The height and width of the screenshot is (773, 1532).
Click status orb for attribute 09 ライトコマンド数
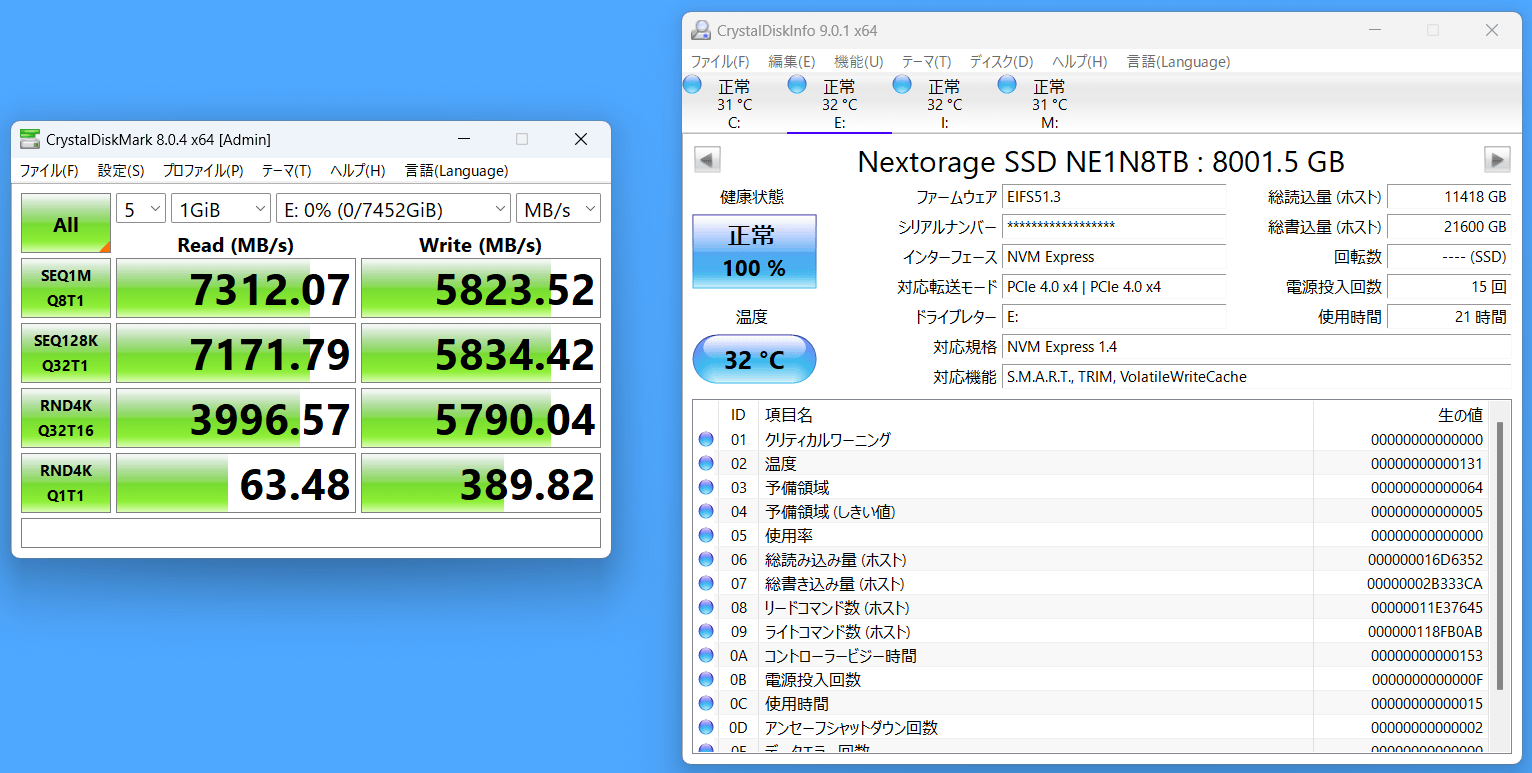pos(706,631)
